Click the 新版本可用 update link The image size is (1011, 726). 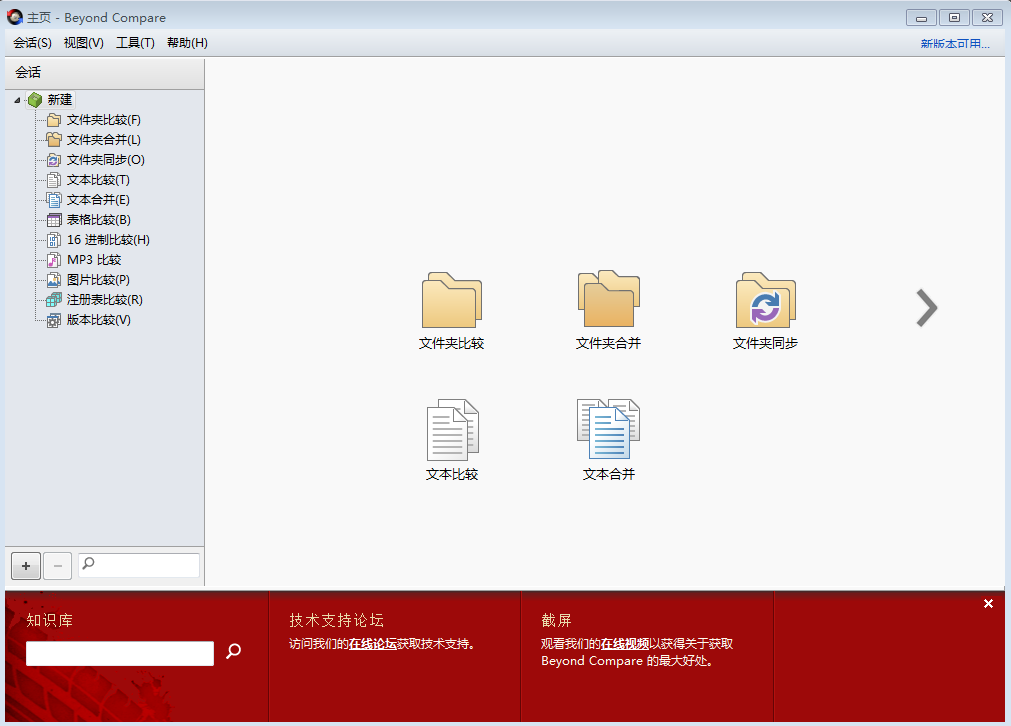(x=954, y=44)
